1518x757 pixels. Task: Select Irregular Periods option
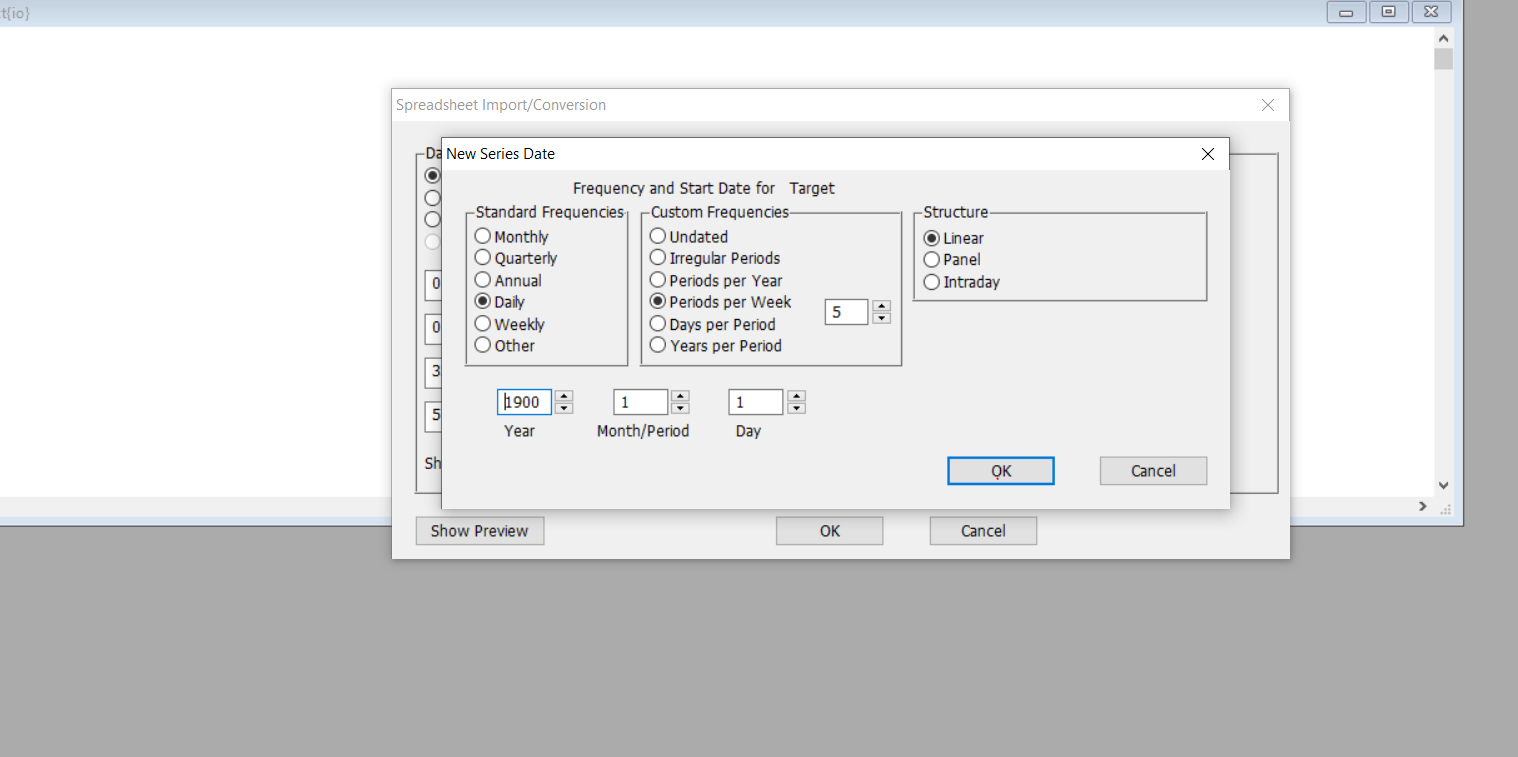coord(658,258)
